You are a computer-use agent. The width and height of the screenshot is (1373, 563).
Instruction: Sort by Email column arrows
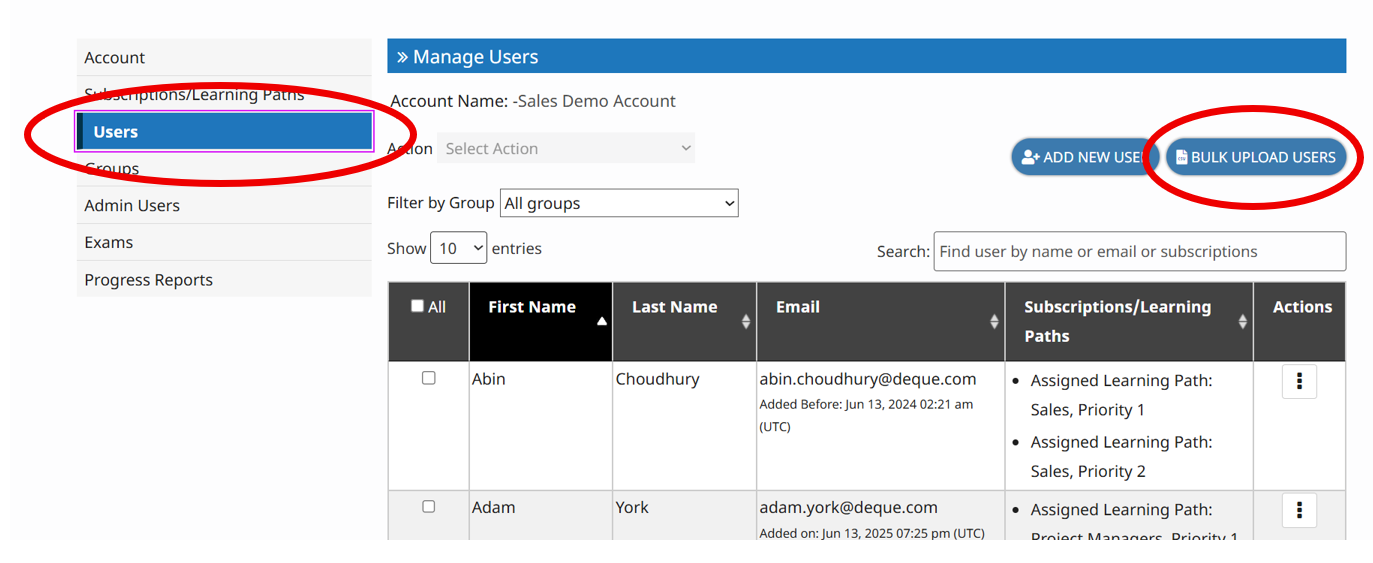[x=994, y=321]
